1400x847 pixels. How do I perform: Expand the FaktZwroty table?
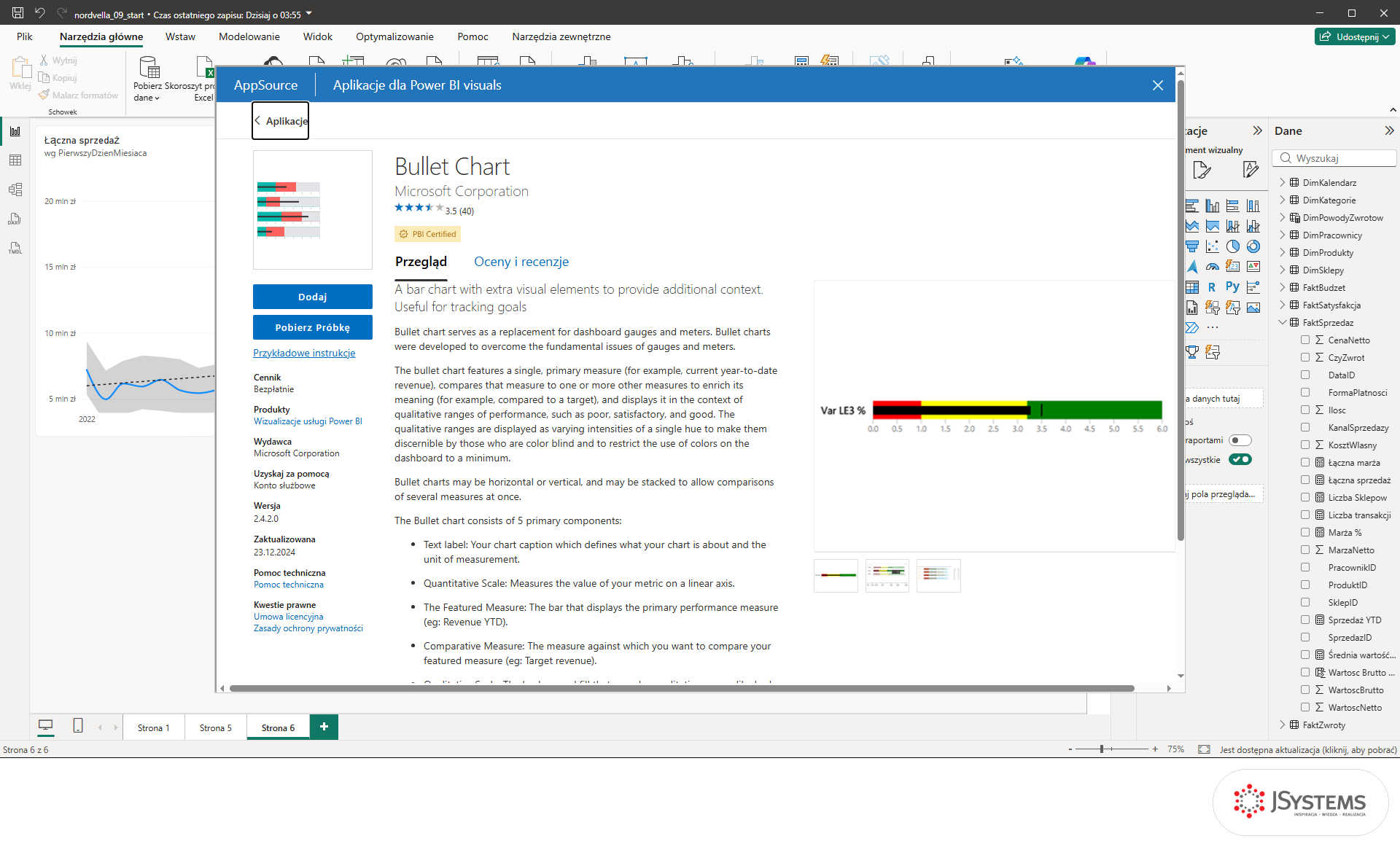click(x=1283, y=725)
